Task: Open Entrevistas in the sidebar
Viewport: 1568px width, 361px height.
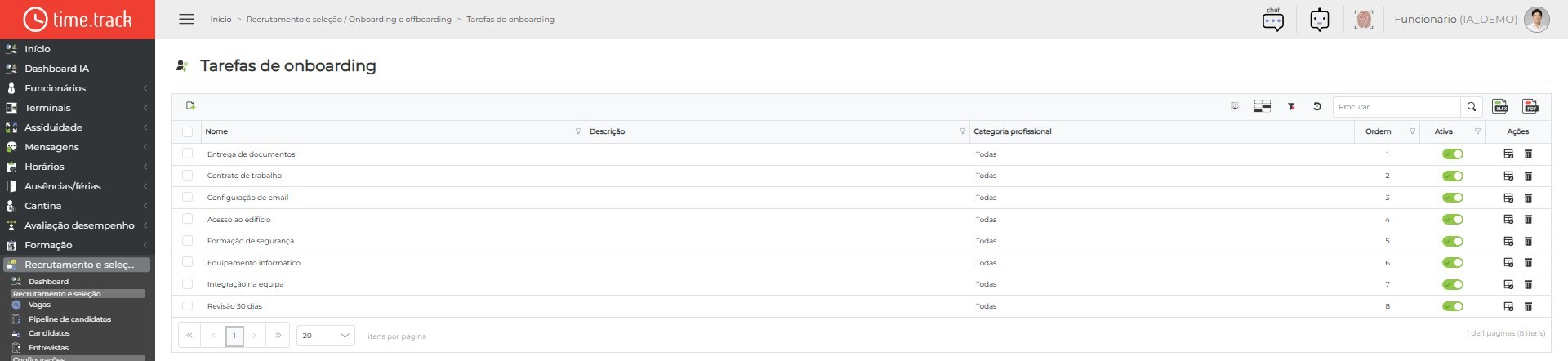Action: pyautogui.click(x=49, y=348)
